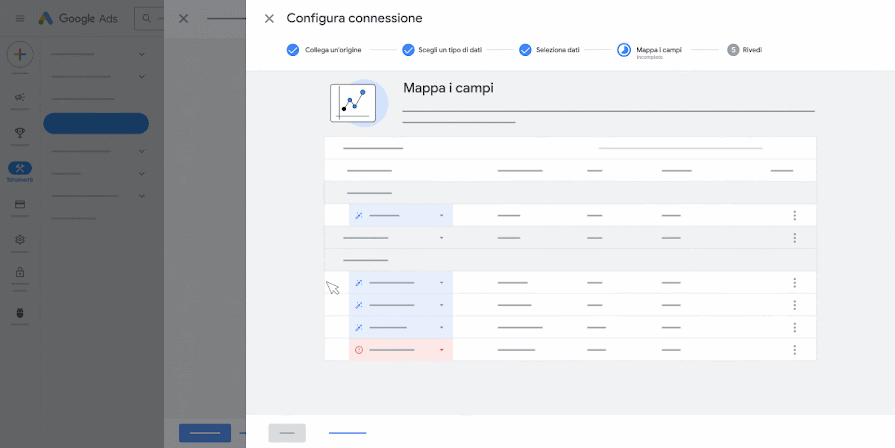Open three-dot menu directly above the error row
Screen dimensions: 895x448
pyautogui.click(x=794, y=328)
